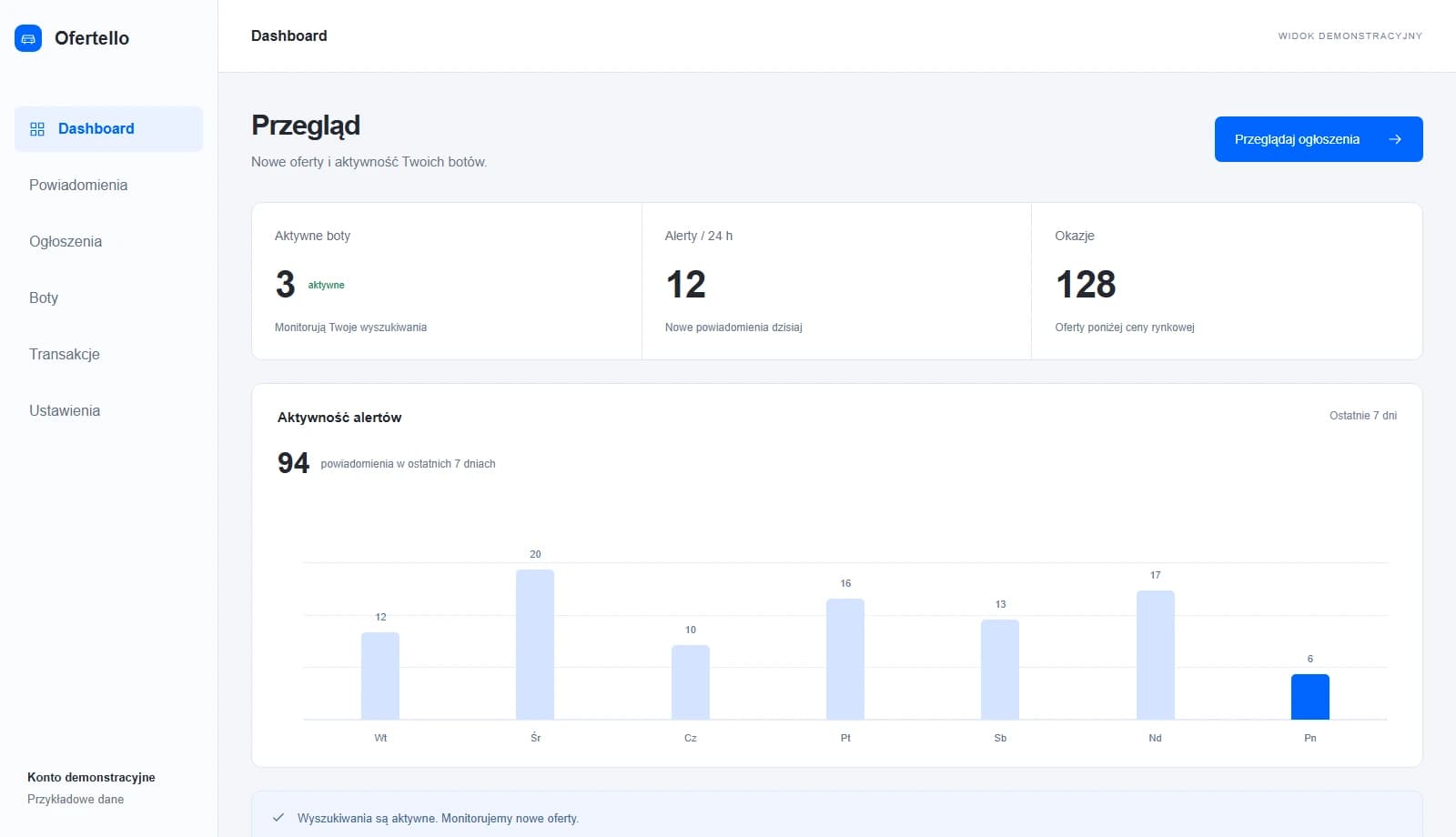Click "Oferty poniżej ceny rynkowej" caption
1456x837 pixels.
click(x=1125, y=328)
